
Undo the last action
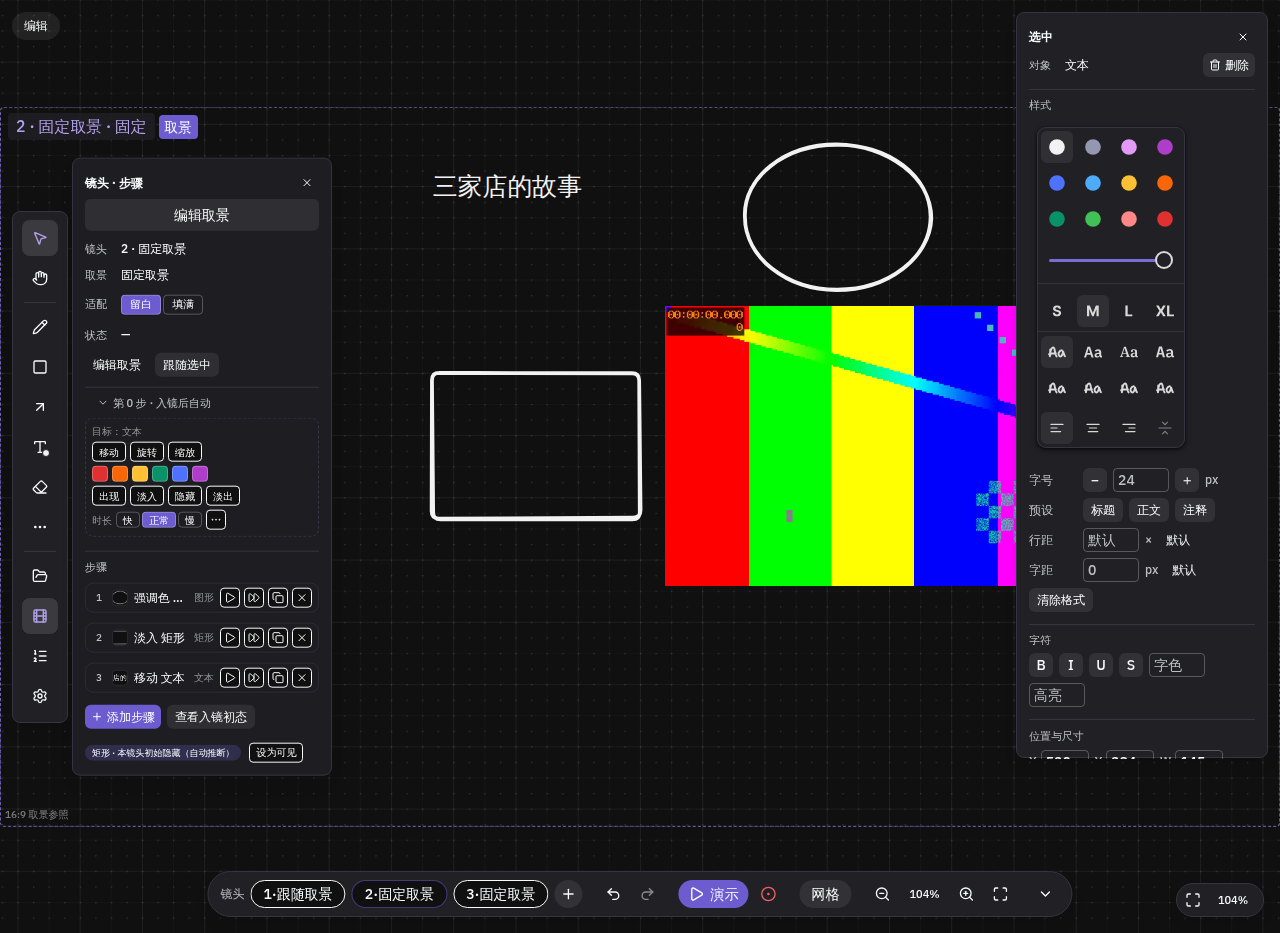[613, 894]
